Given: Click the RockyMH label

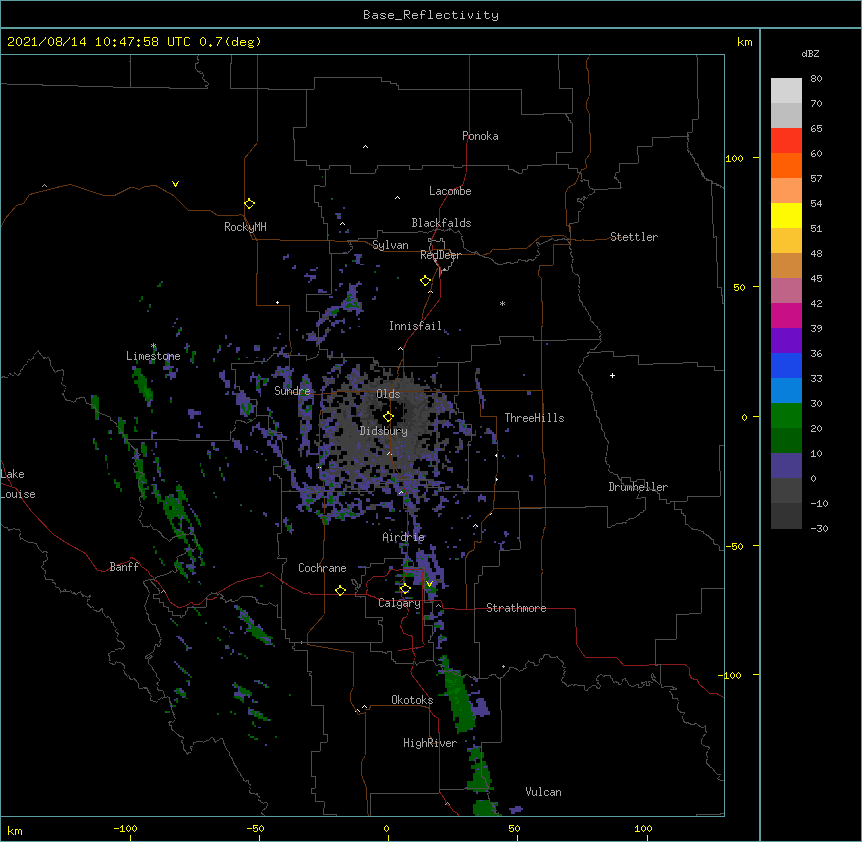Looking at the screenshot, I should tap(245, 227).
